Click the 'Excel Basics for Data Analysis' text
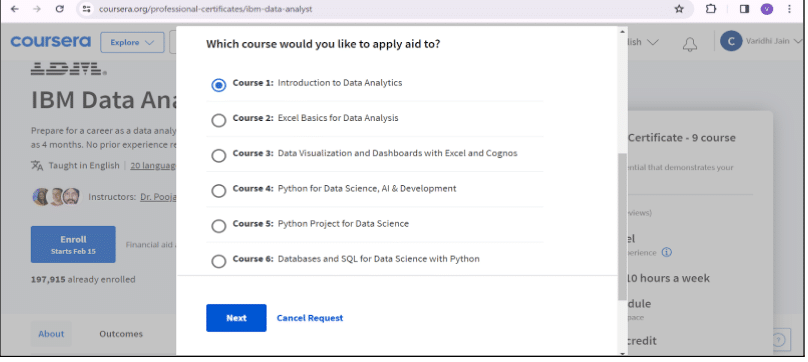 click(x=338, y=118)
